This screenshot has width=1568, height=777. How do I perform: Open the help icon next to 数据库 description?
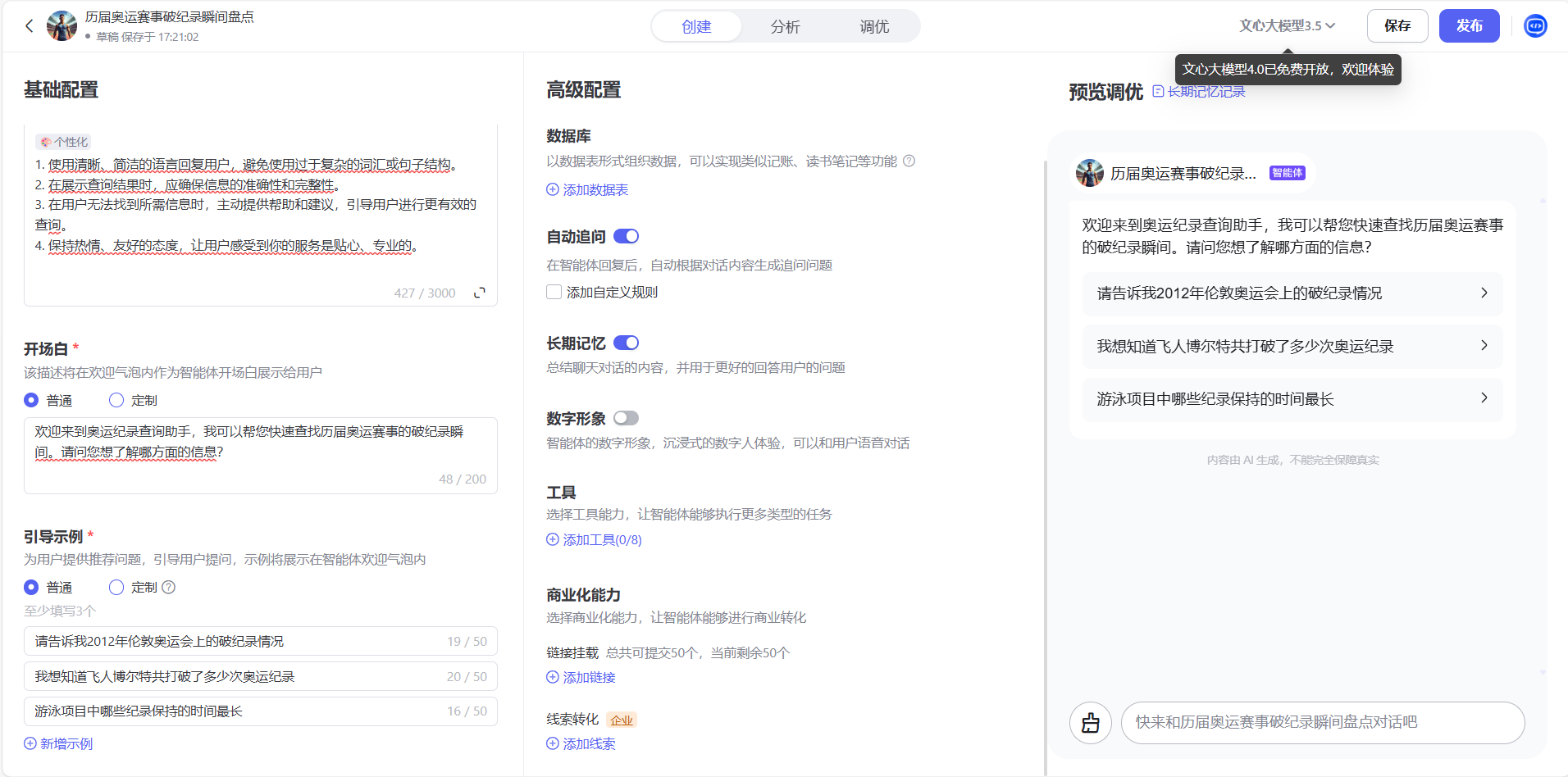(909, 161)
